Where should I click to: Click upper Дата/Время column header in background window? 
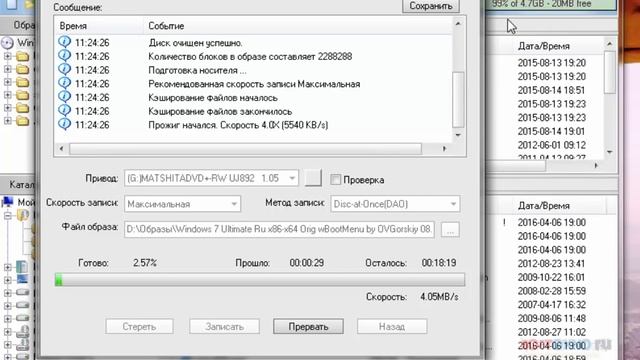[544, 46]
